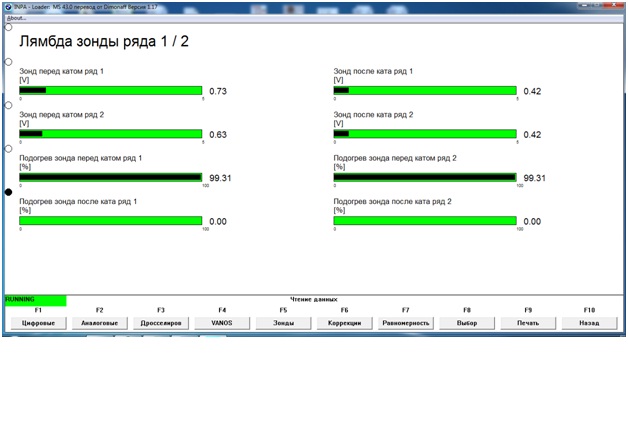Click the label Зонд перед катом ряд 1
The width and height of the screenshot is (628, 430).
[62, 71]
